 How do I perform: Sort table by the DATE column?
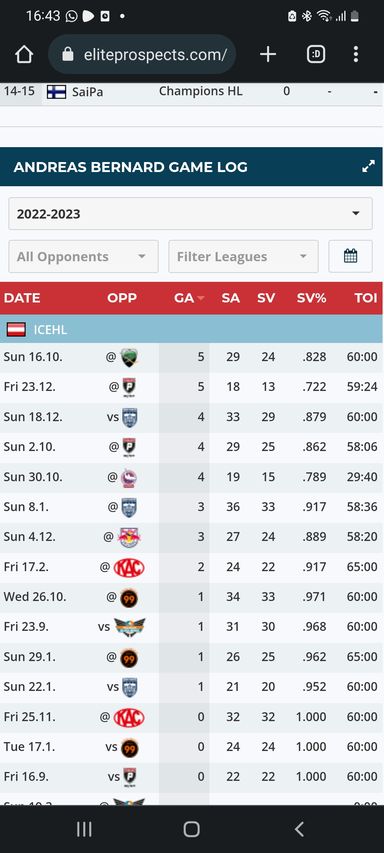click(22, 298)
